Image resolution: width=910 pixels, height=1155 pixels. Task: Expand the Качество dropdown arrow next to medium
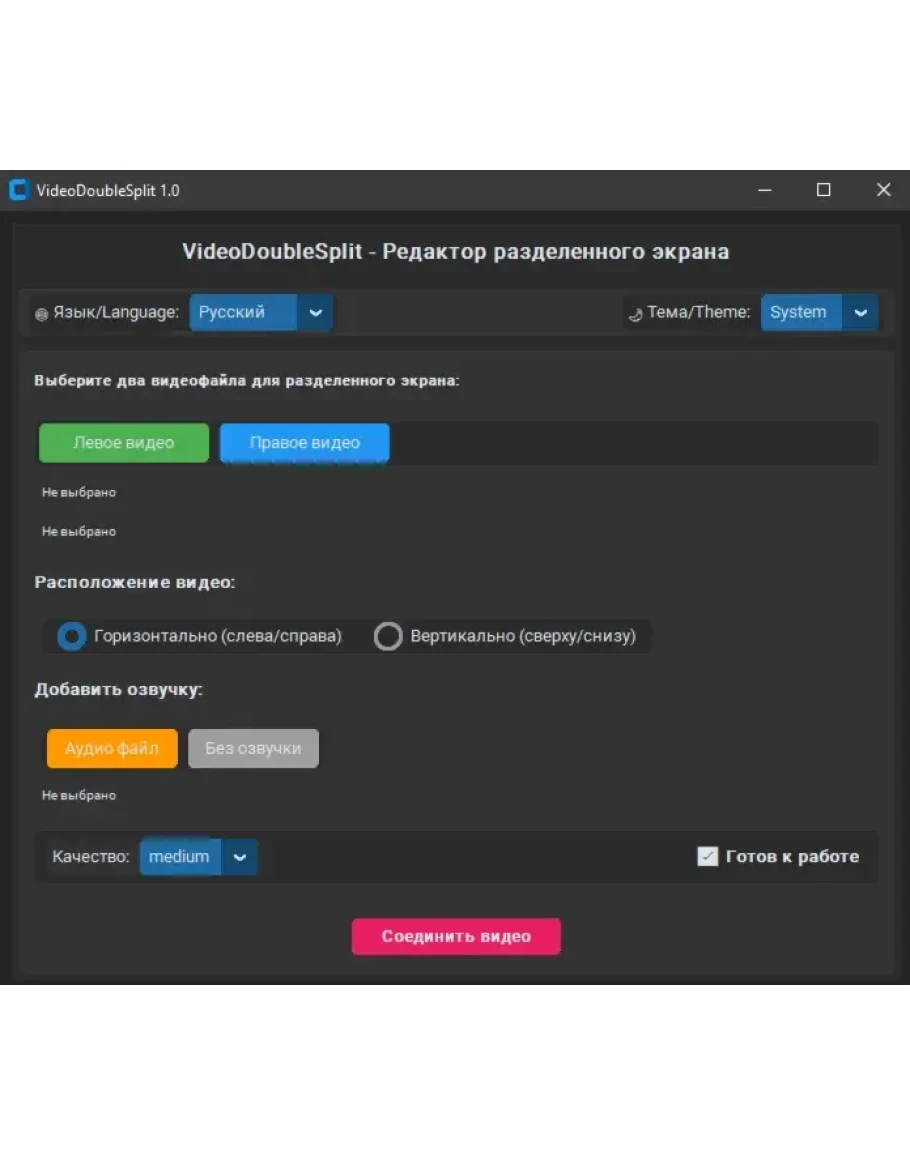coord(239,857)
